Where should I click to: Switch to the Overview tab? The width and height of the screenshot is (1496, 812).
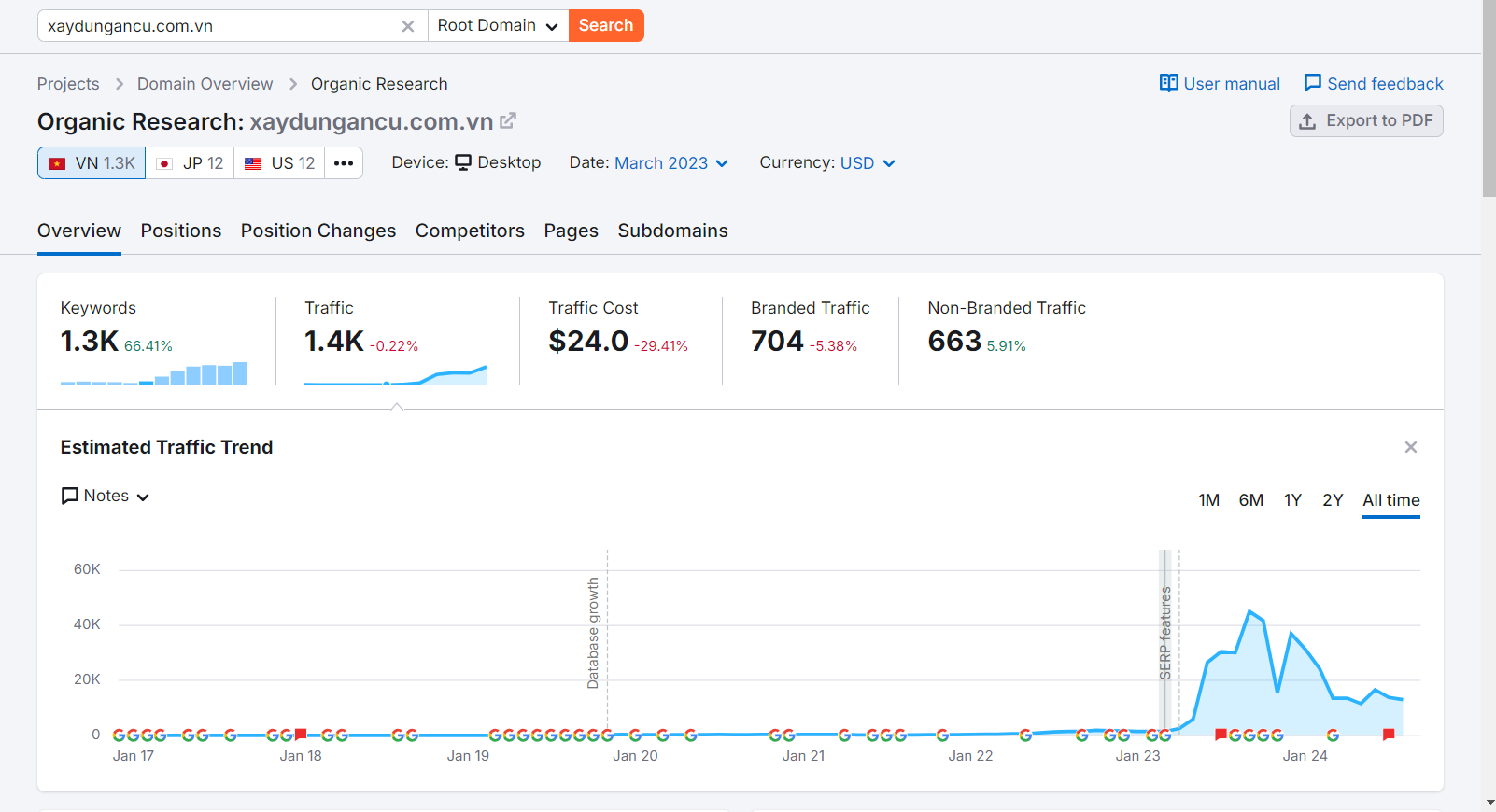(x=79, y=231)
